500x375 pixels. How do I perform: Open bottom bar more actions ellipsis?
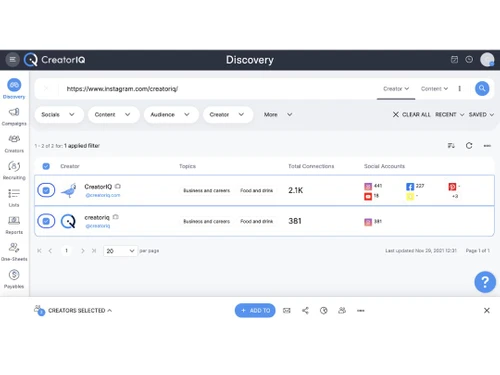pyautogui.click(x=361, y=310)
